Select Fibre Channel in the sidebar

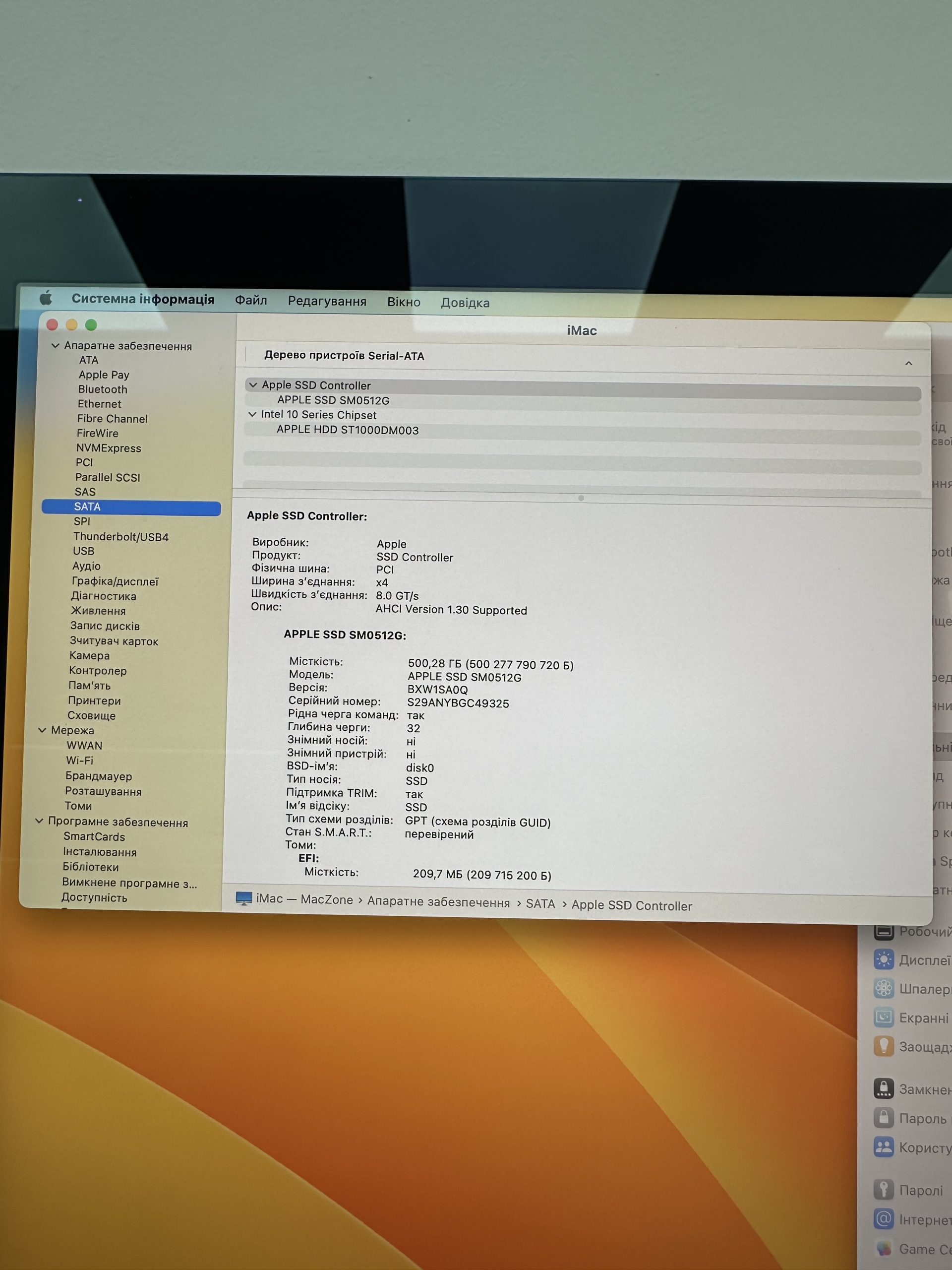tap(112, 419)
